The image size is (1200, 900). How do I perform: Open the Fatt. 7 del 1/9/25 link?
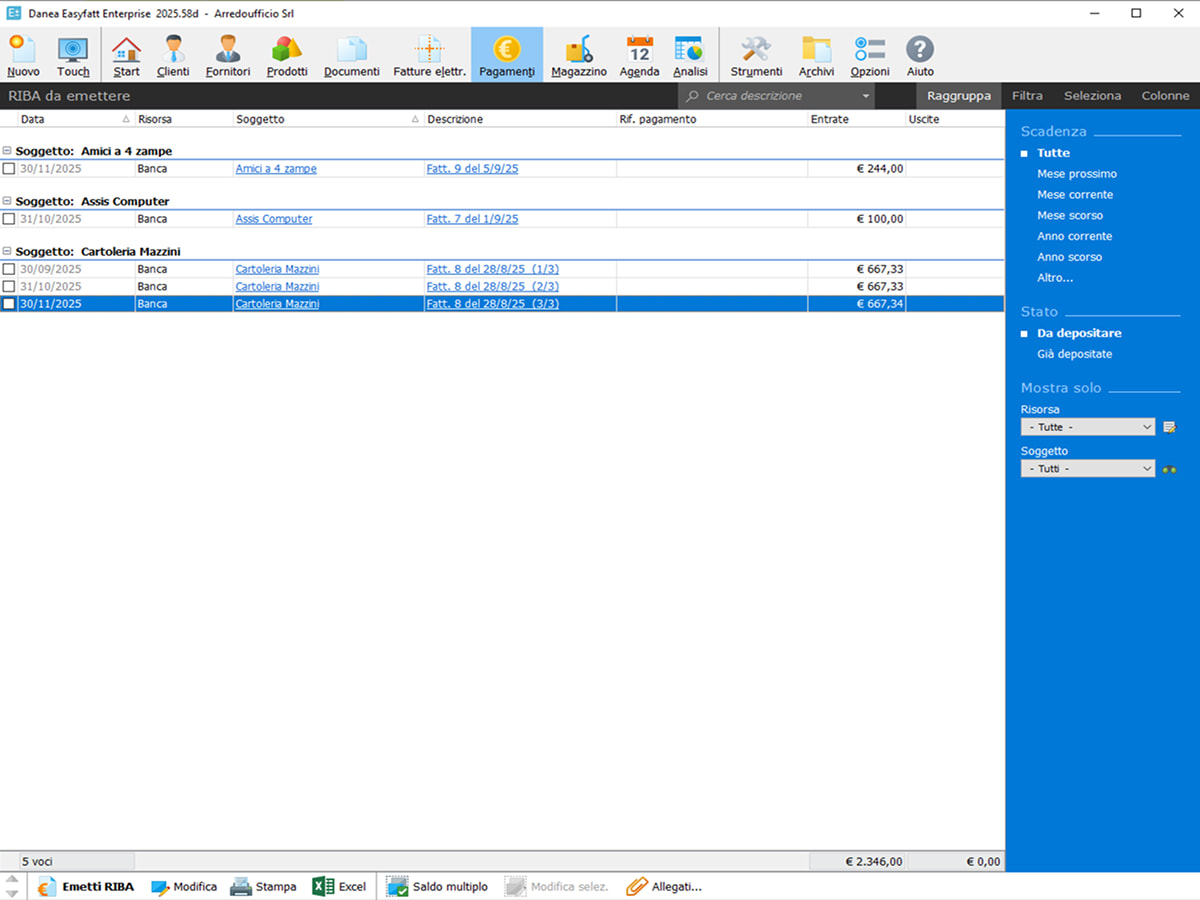tap(472, 219)
